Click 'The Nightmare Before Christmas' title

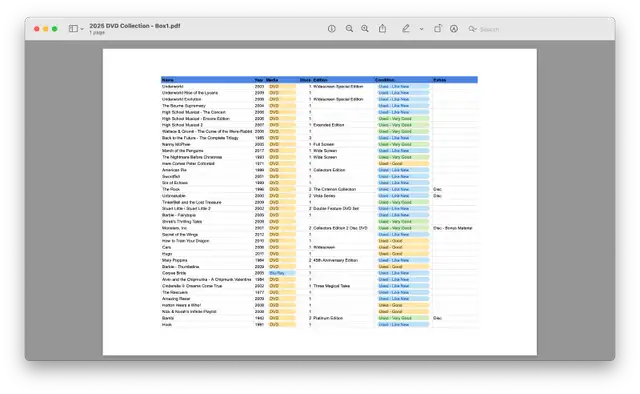click(192, 157)
